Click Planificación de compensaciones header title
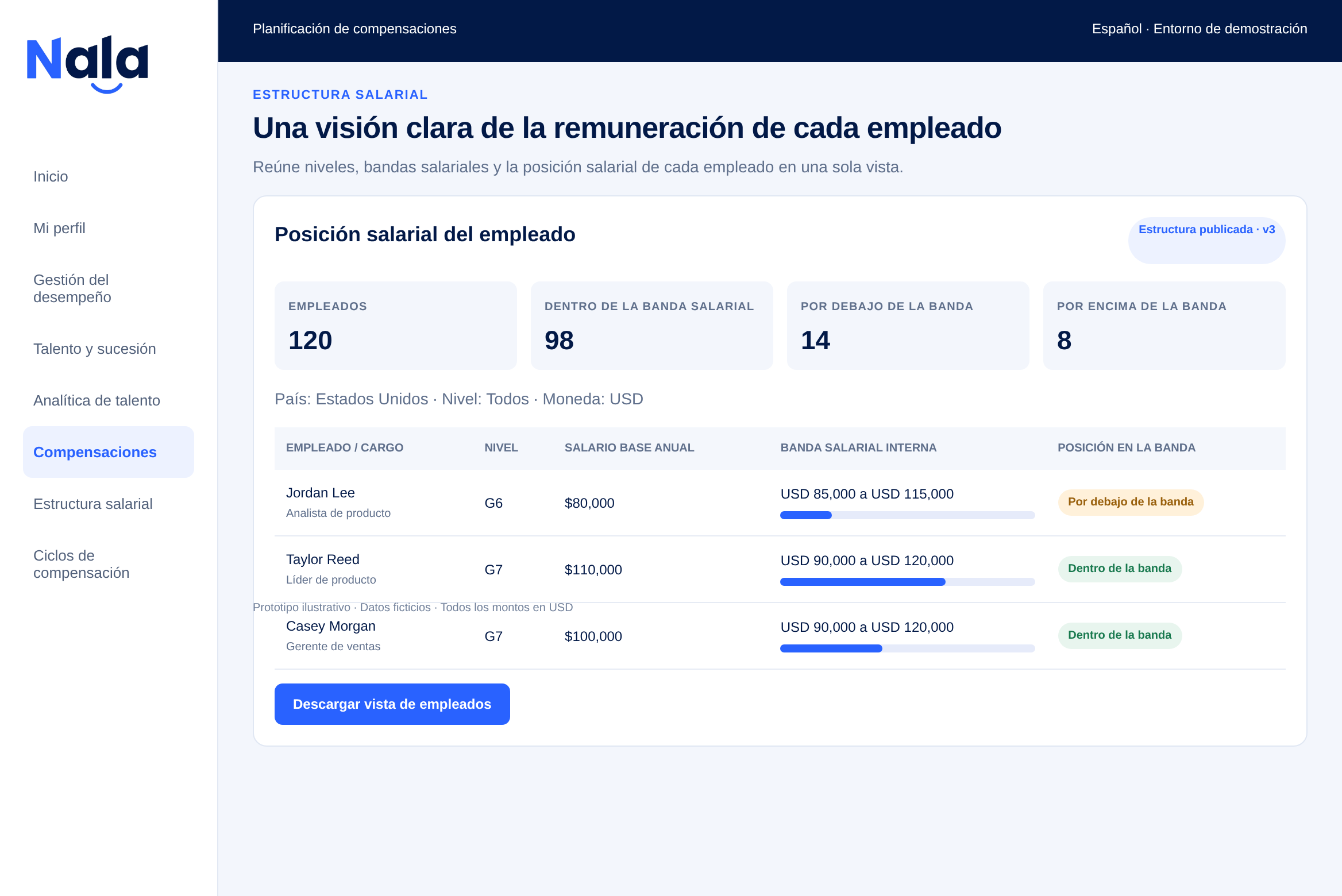The image size is (1342, 896). tap(354, 29)
